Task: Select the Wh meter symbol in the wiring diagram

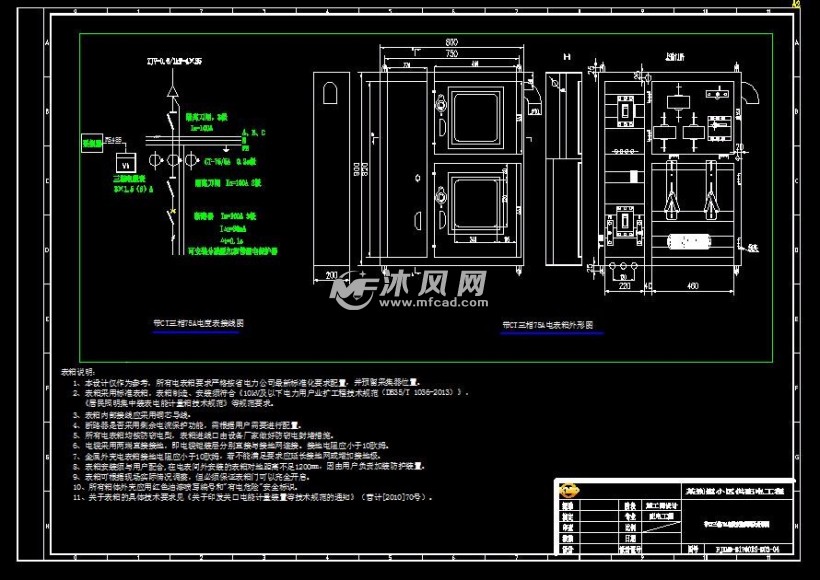Action: [x=126, y=163]
